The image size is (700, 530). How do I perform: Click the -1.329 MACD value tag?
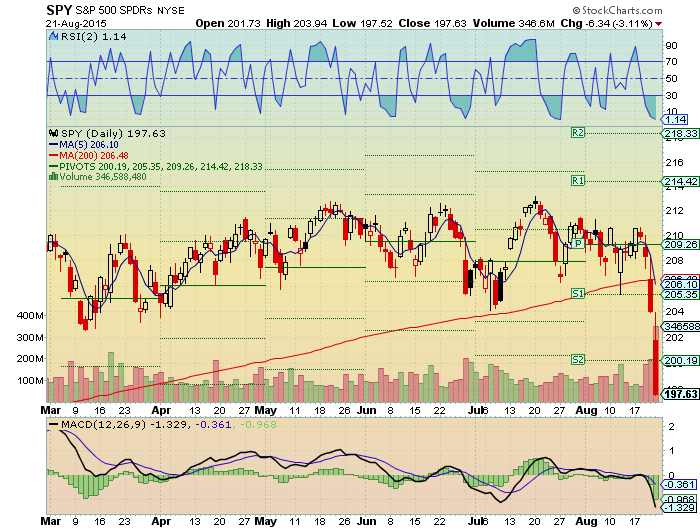pos(679,508)
